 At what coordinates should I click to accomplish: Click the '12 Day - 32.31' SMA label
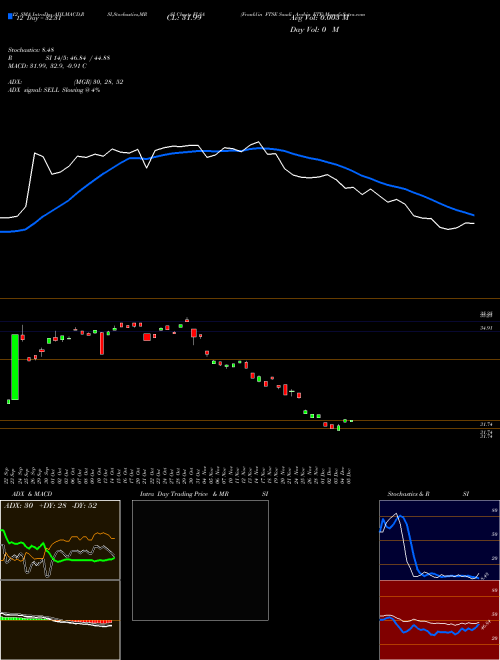click(x=37, y=18)
